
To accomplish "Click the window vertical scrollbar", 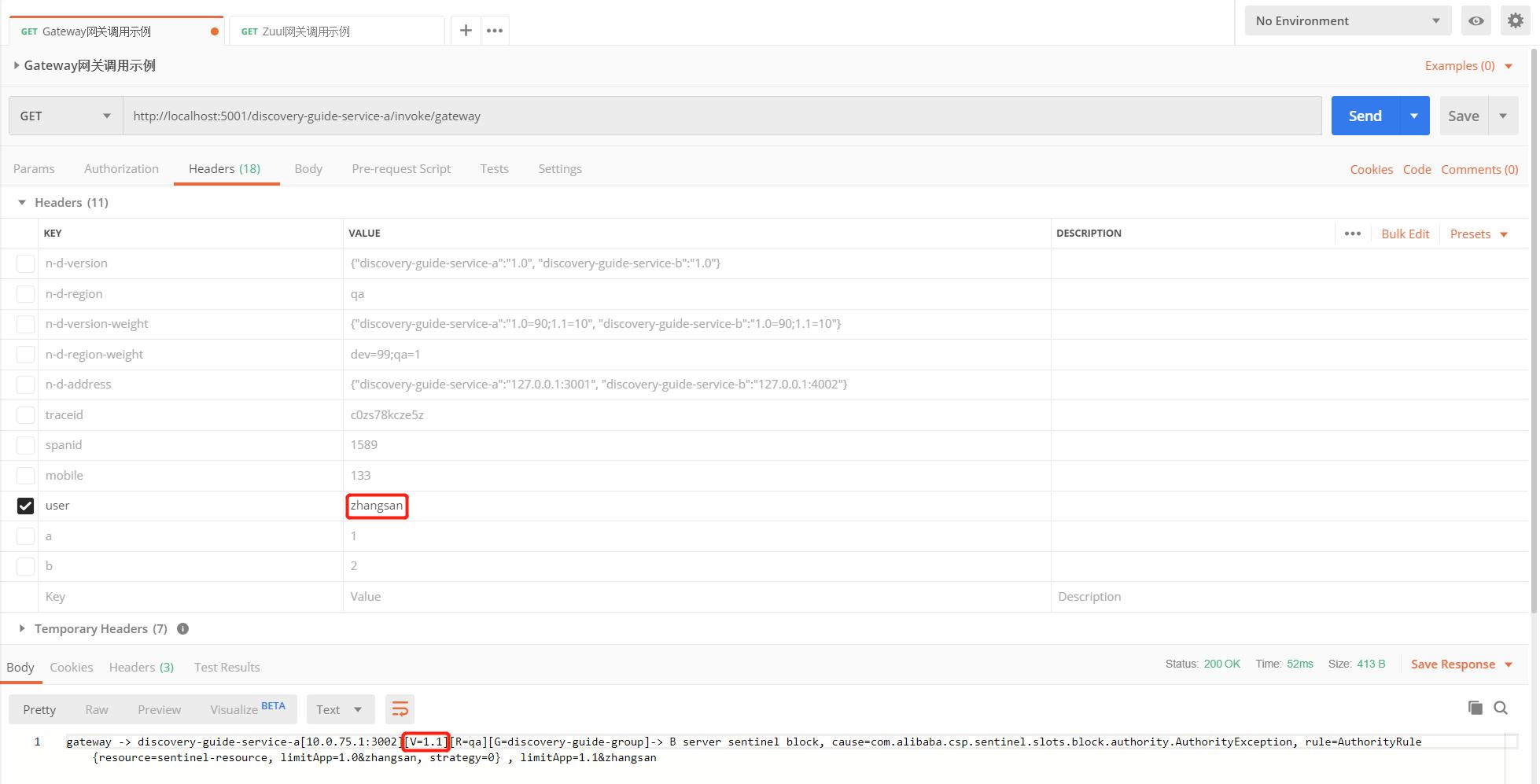I will [x=1533, y=330].
